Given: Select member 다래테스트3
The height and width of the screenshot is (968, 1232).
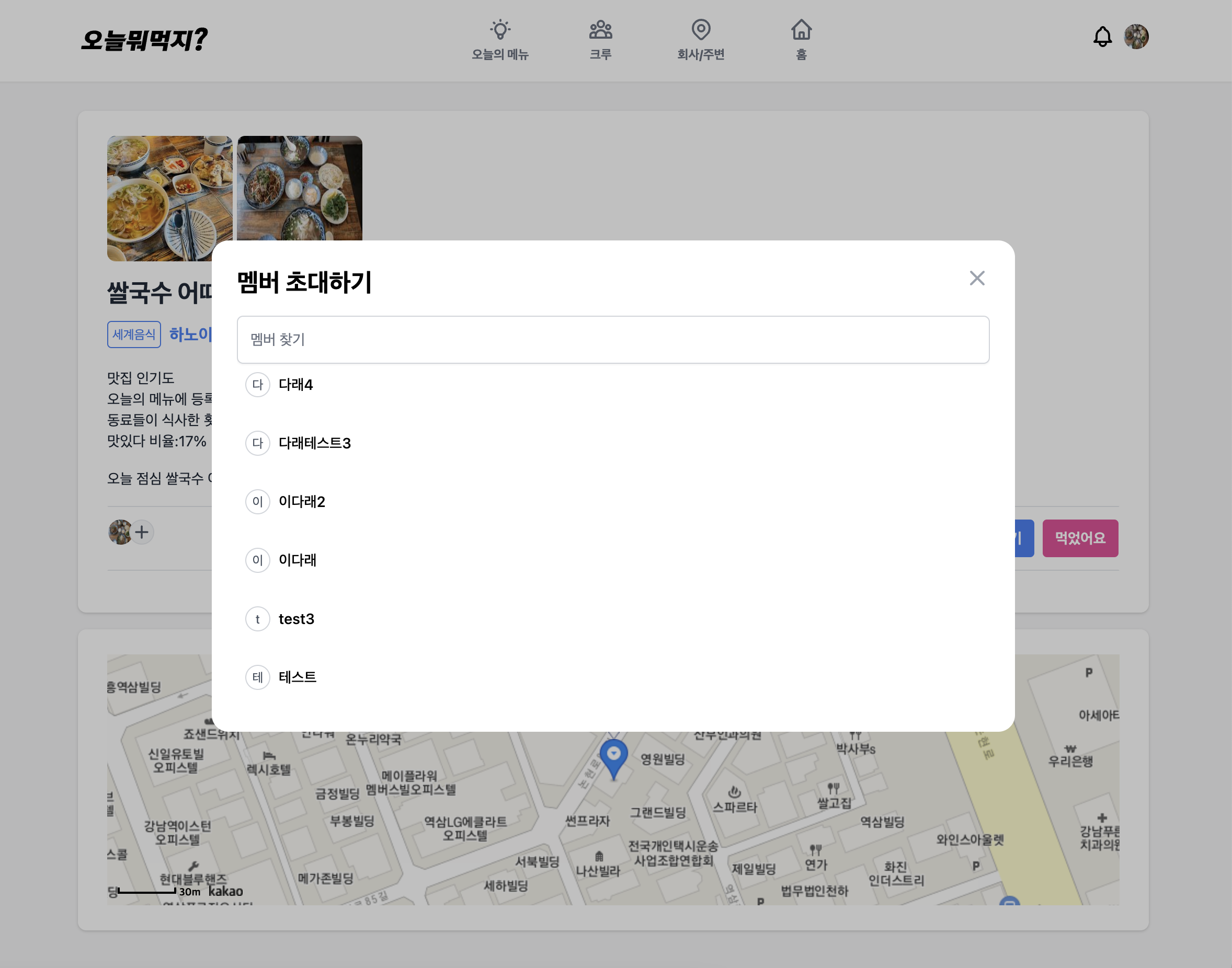Looking at the screenshot, I should tap(314, 443).
